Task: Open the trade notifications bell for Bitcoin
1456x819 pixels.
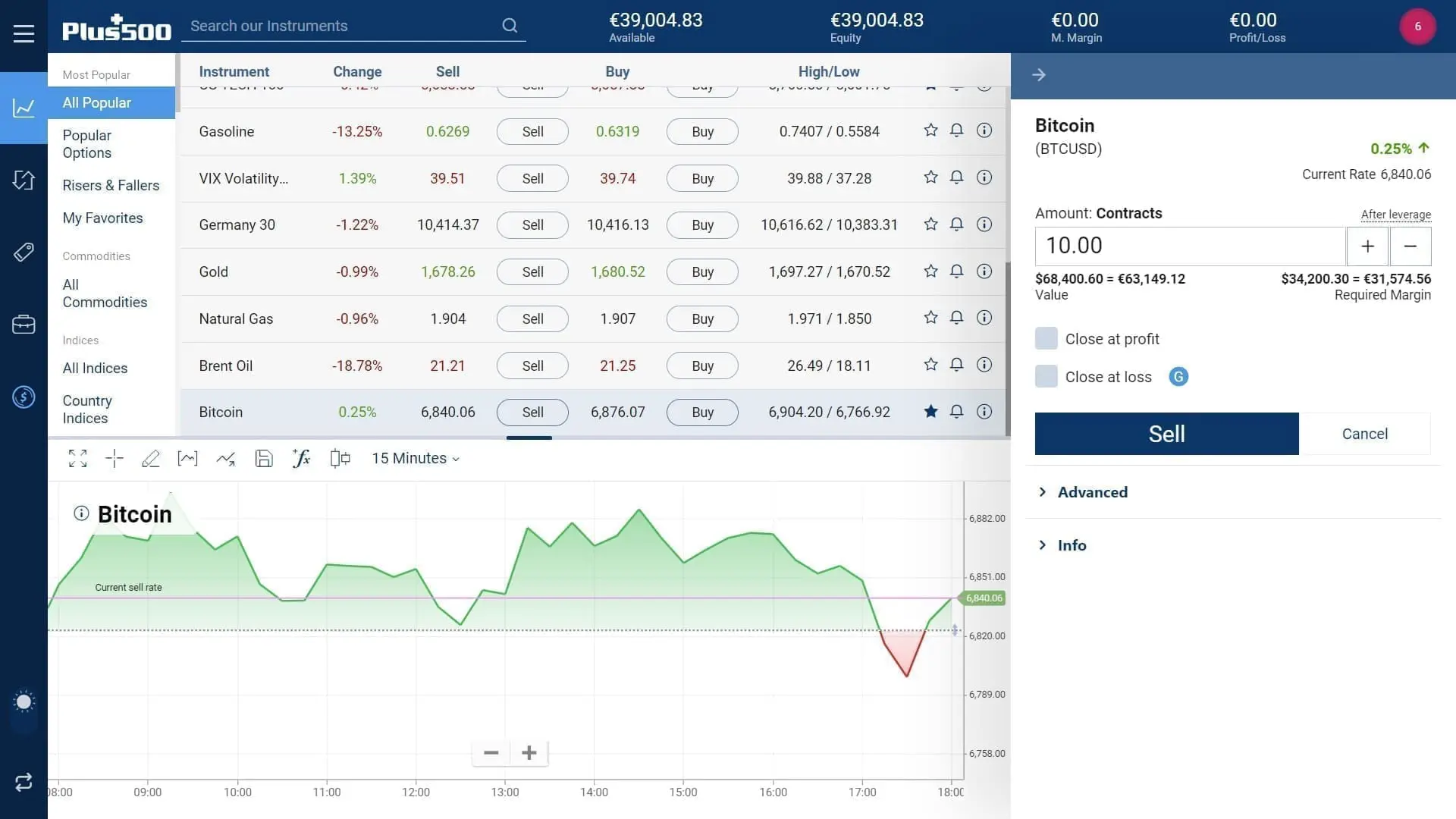Action: 956,412
